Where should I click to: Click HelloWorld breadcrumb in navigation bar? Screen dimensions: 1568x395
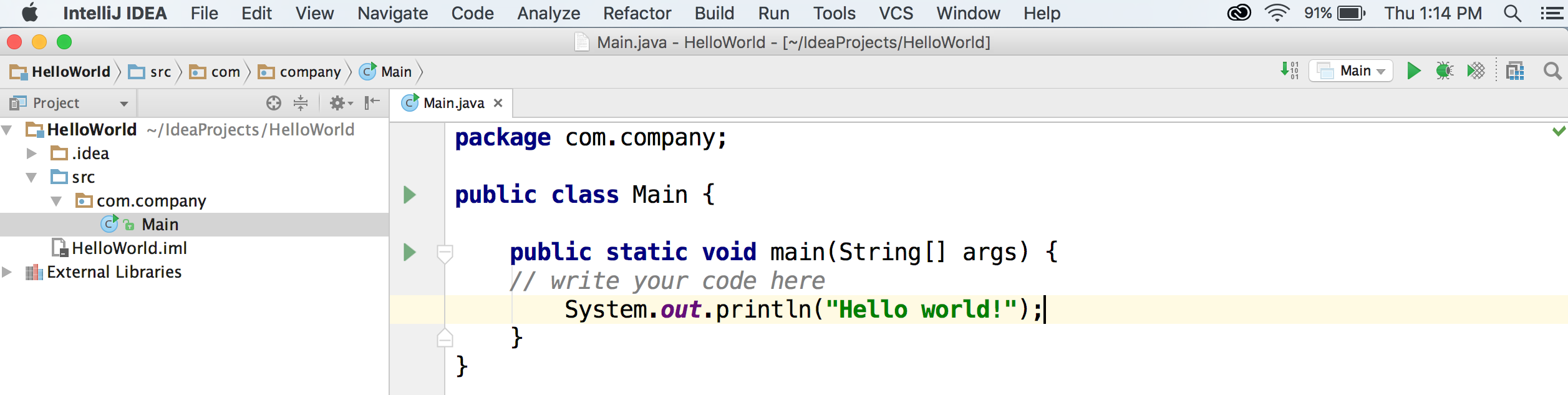(x=60, y=72)
